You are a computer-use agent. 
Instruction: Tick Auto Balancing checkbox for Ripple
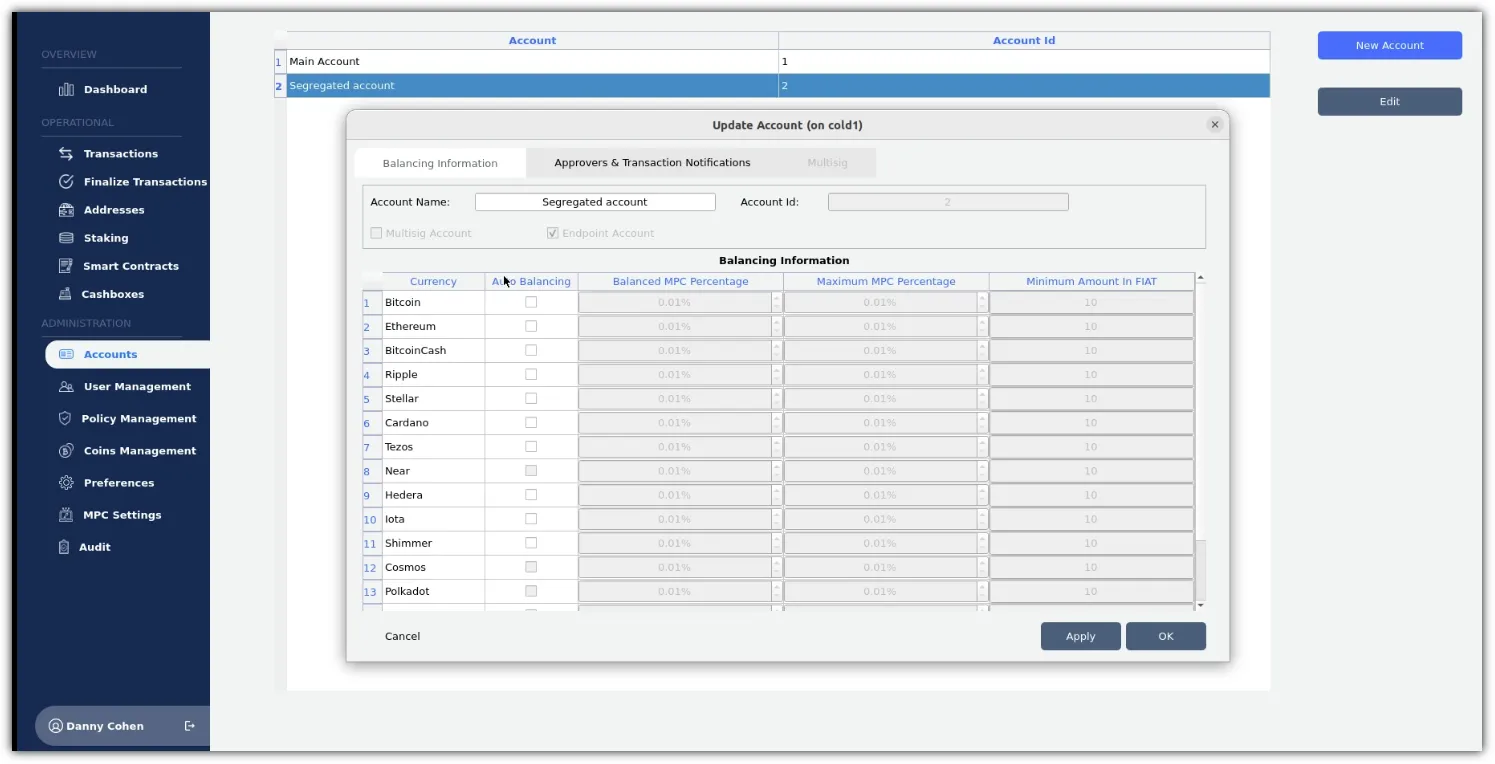click(531, 374)
